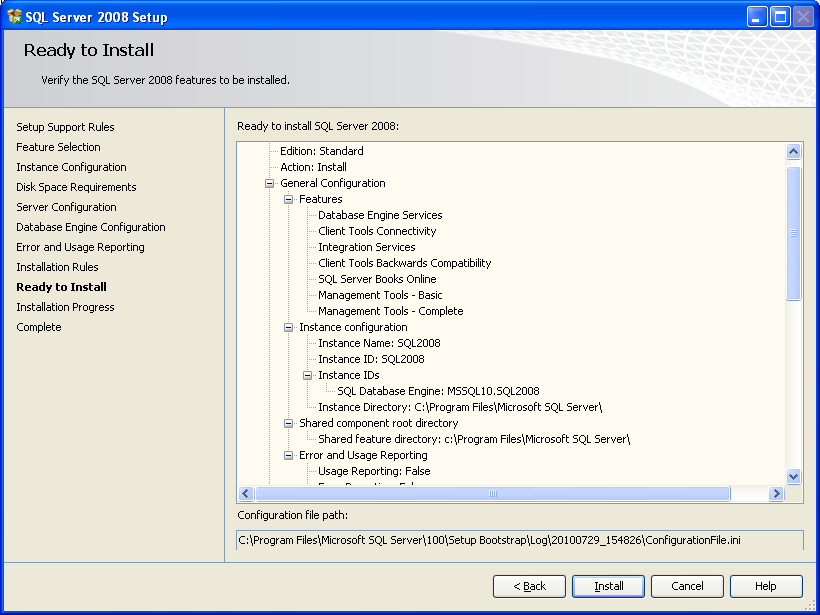Viewport: 820px width, 615px height.
Task: Collapse the General Configuration node
Action: coord(269,184)
